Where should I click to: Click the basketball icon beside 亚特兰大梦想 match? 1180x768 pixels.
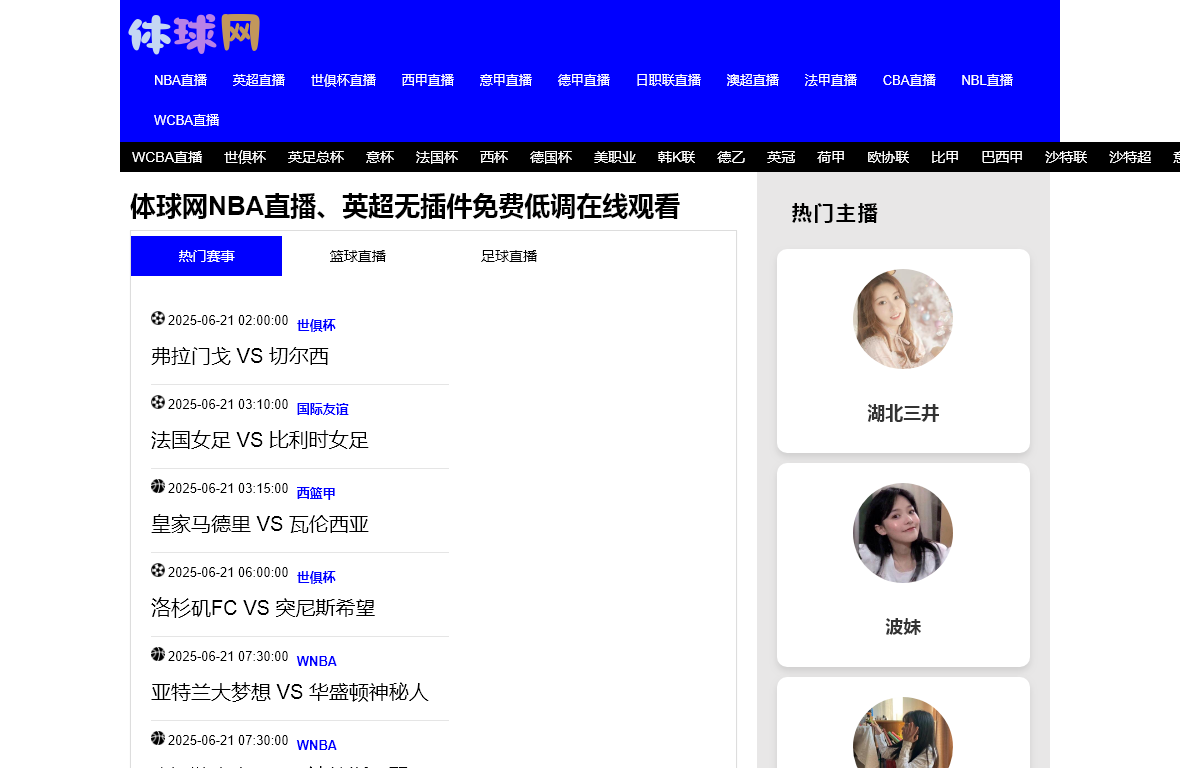(x=157, y=655)
